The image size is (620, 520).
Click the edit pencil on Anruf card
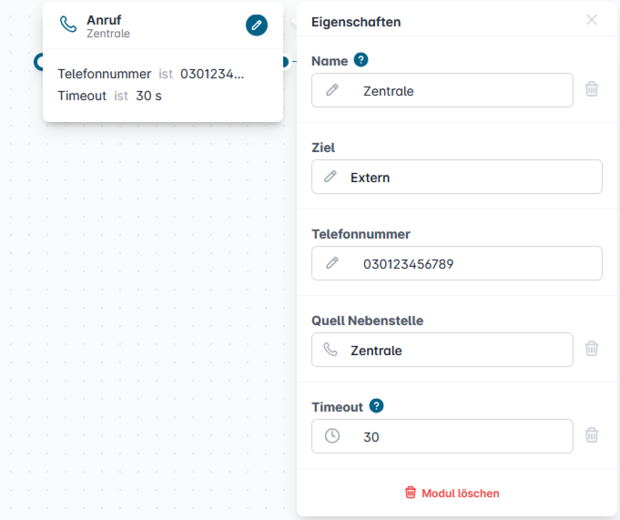(x=257, y=25)
